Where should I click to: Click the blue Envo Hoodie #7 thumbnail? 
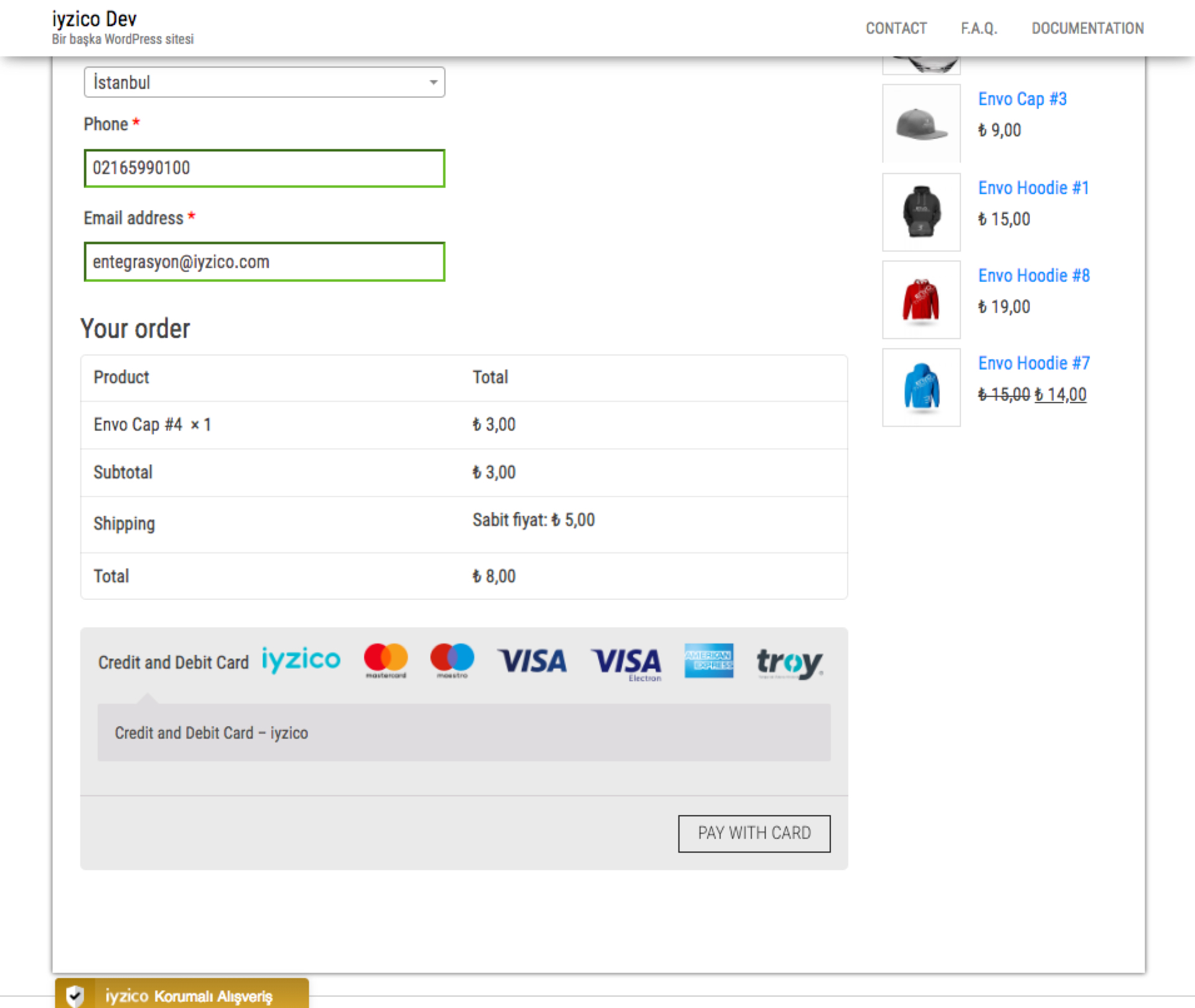921,388
